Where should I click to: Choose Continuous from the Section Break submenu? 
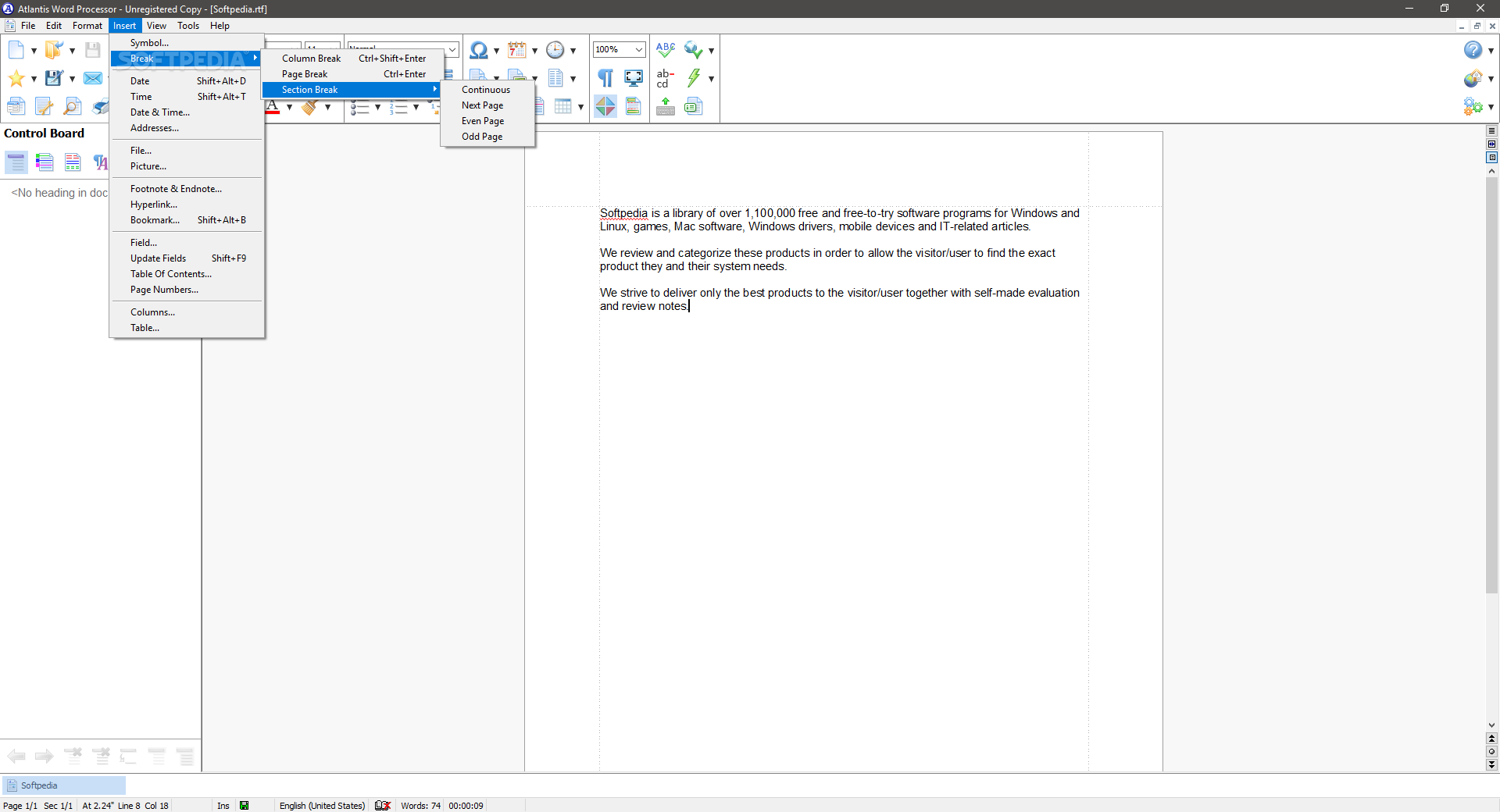(485, 89)
